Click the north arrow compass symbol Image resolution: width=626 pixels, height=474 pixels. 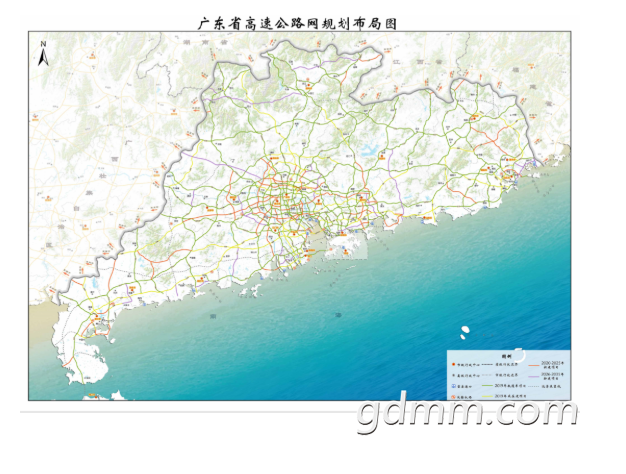click(x=43, y=54)
